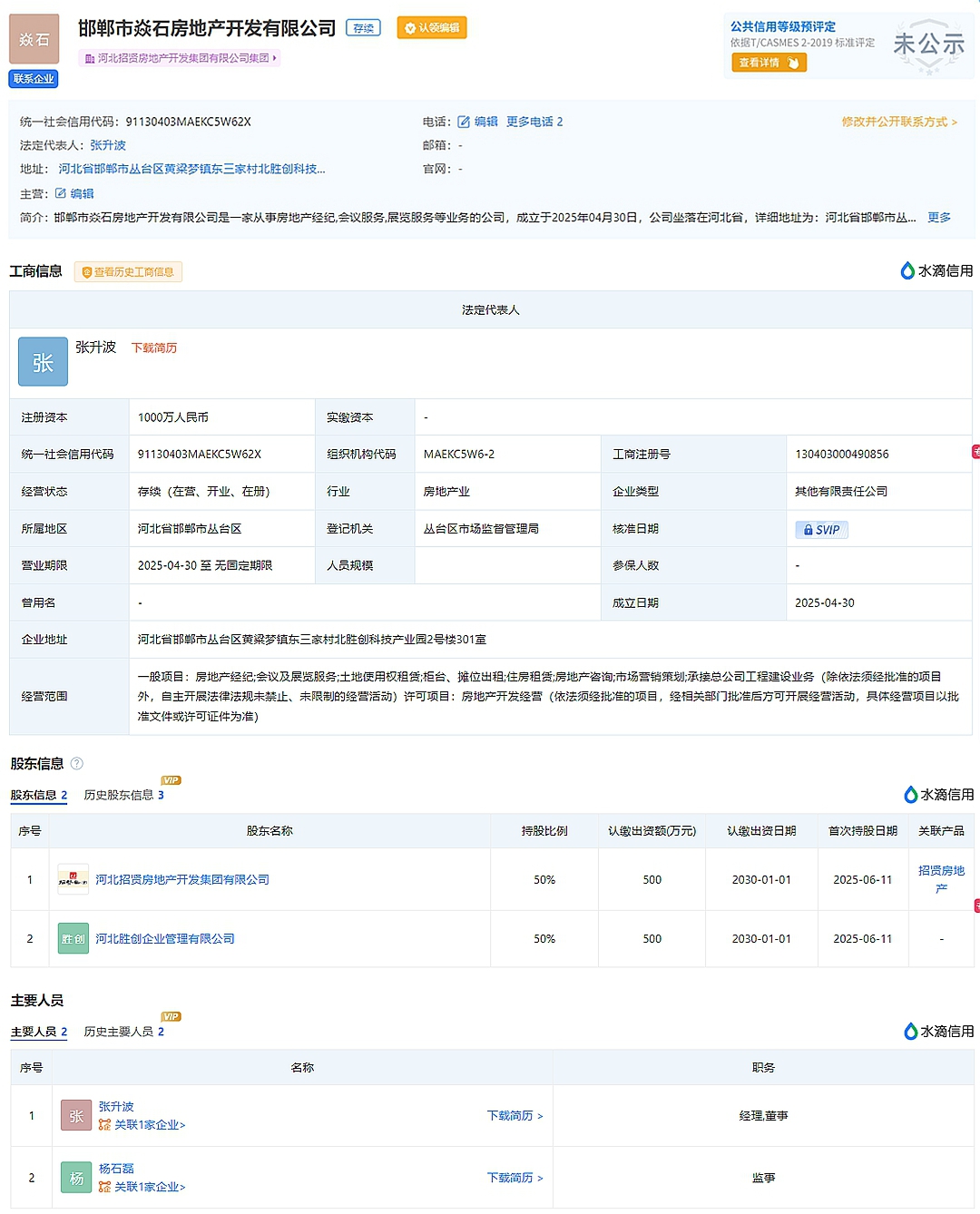980x1214 pixels.
Task: Click the question mark icon beside 股东信息
Action: click(76, 764)
